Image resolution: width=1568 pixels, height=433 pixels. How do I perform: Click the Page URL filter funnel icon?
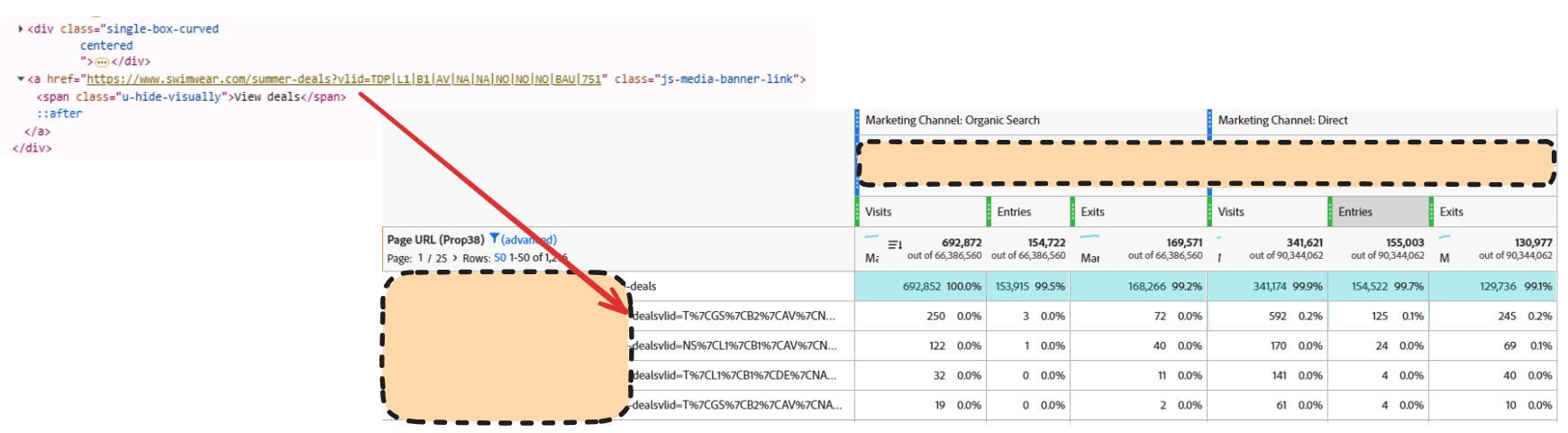coord(494,239)
